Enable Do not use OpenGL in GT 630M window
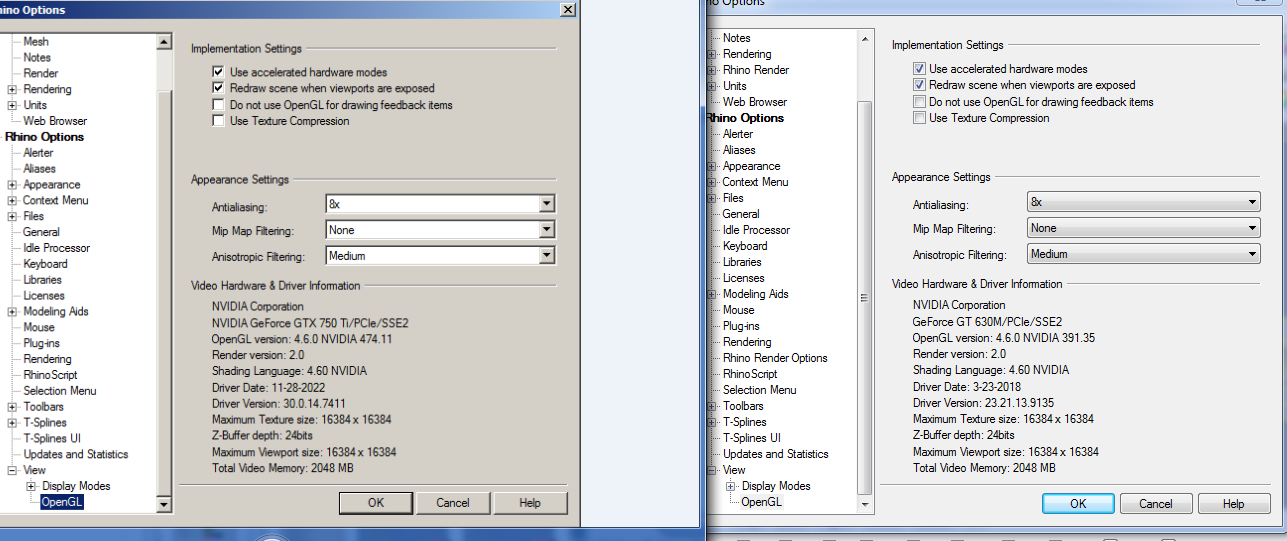Screen dimensions: 1287x541 coord(919,102)
